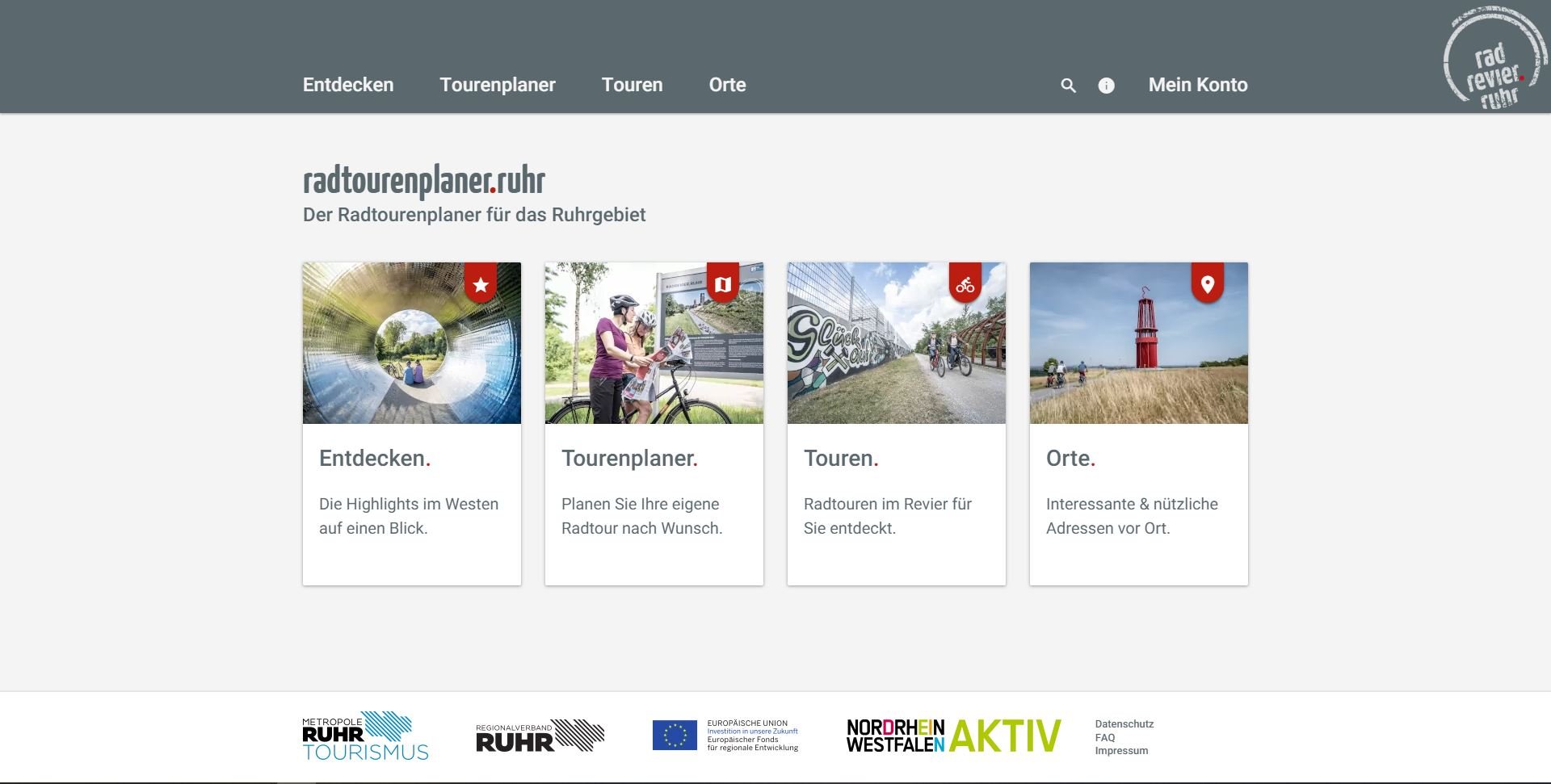Click the star badge on Entdecken card
The width and height of the screenshot is (1551, 784).
(x=481, y=283)
